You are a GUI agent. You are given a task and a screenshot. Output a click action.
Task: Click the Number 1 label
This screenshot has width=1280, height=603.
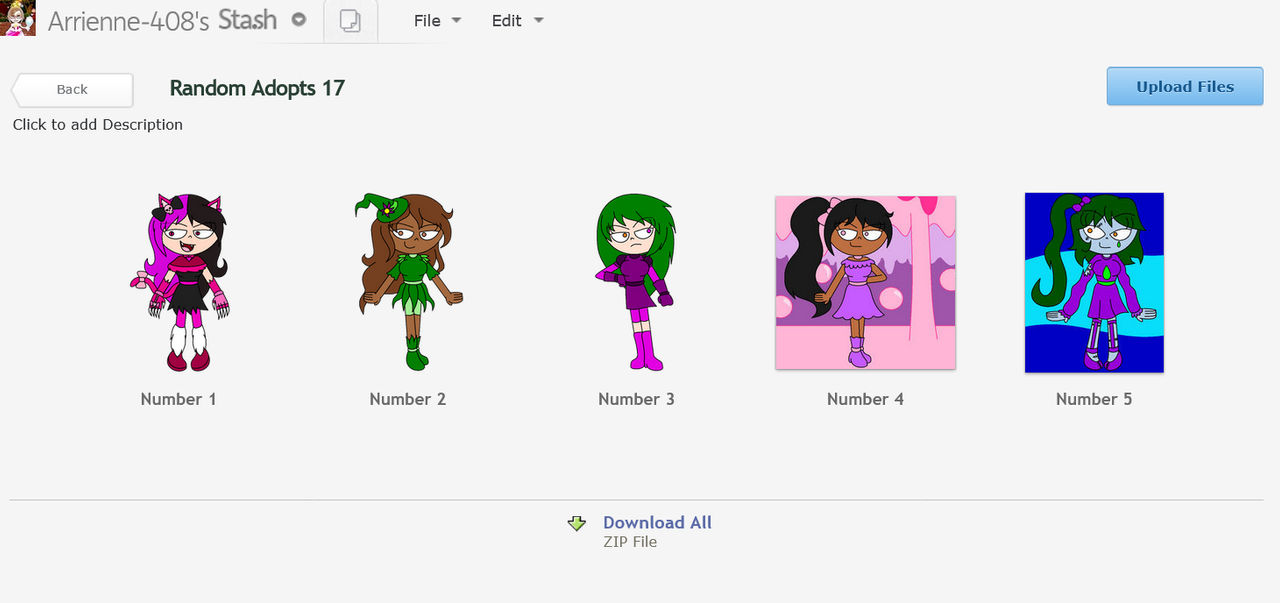179,399
